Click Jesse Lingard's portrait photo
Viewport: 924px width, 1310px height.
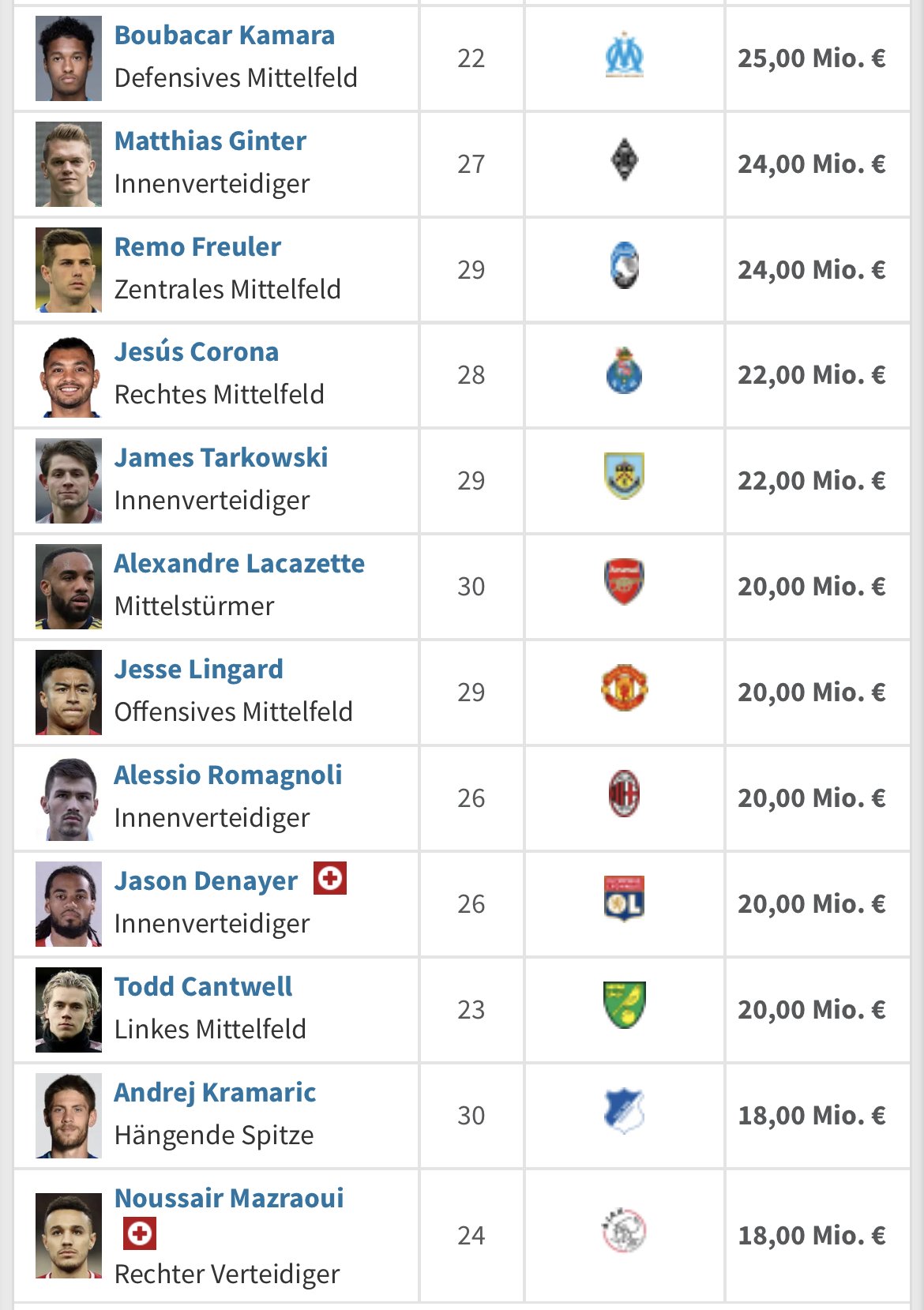[x=69, y=693]
